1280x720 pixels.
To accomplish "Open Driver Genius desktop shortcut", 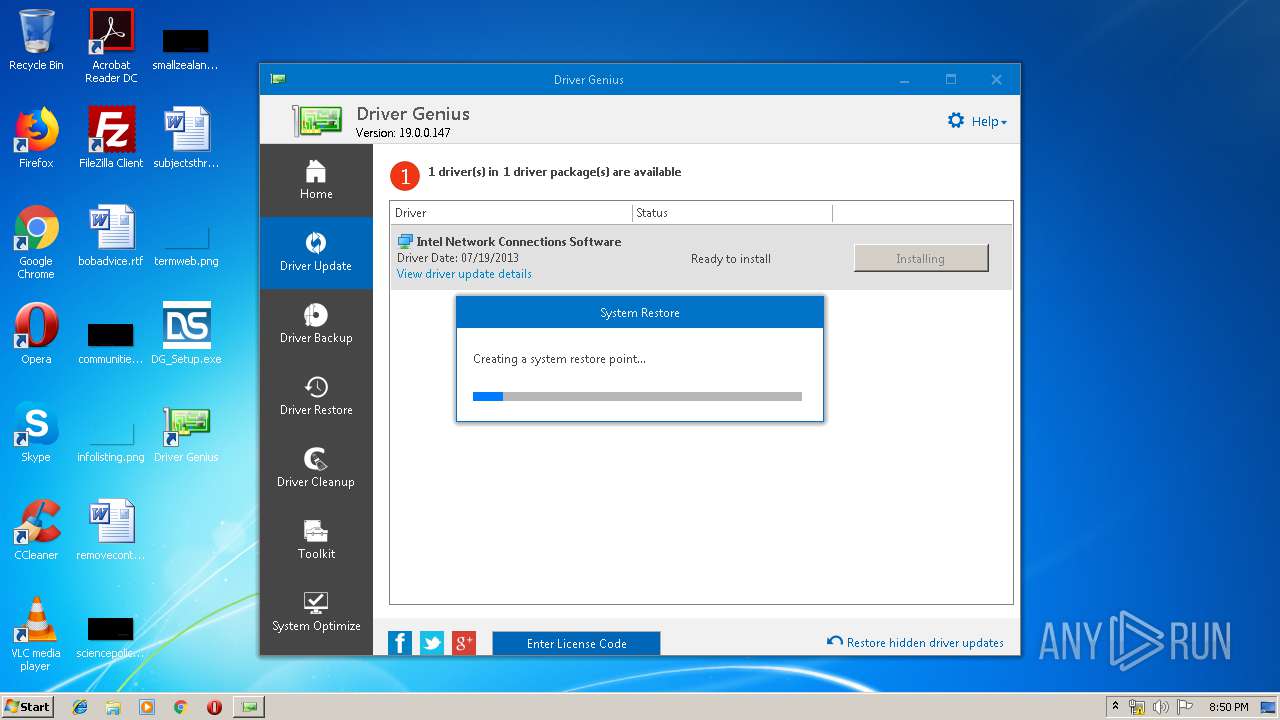I will click(186, 432).
